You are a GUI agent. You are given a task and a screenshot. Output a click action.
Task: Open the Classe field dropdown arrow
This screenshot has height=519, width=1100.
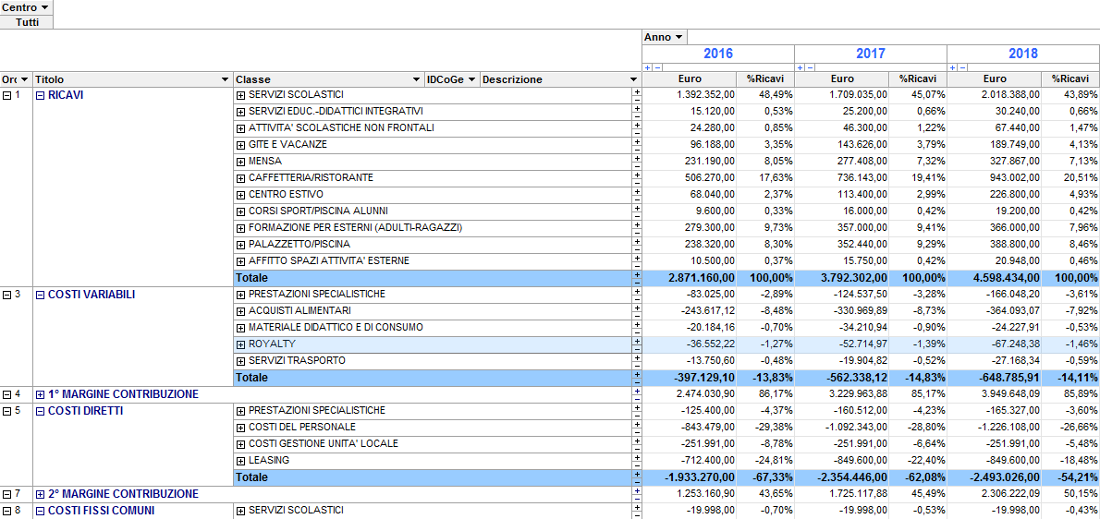pos(417,80)
